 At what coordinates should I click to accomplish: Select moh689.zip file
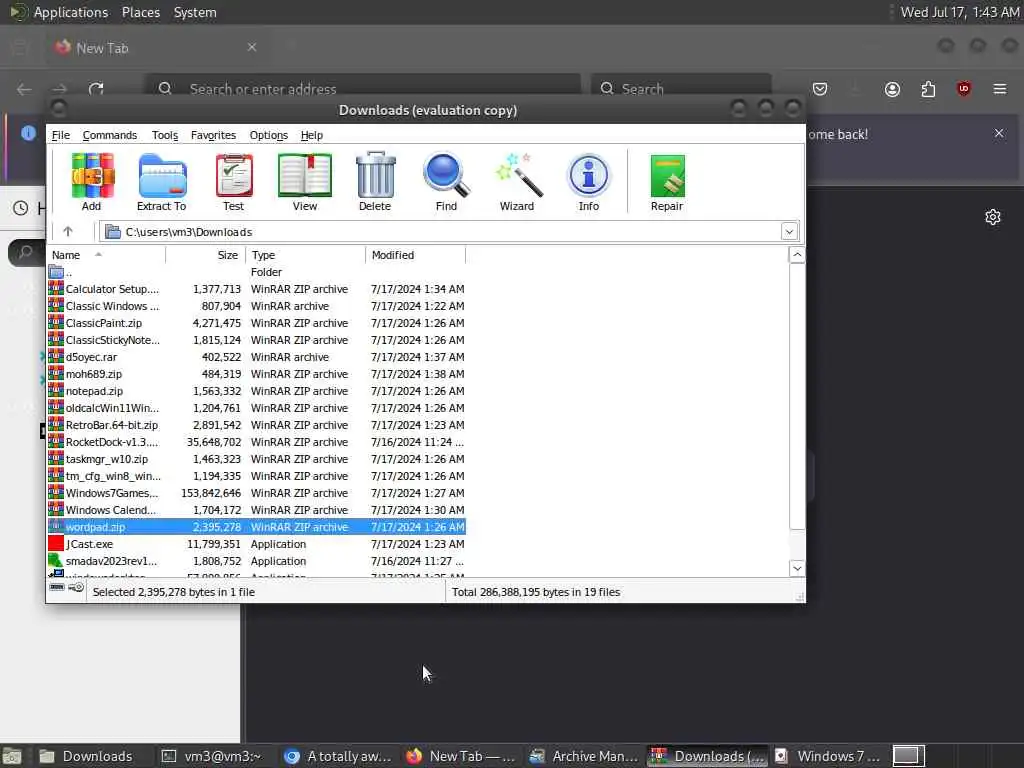[257, 374]
